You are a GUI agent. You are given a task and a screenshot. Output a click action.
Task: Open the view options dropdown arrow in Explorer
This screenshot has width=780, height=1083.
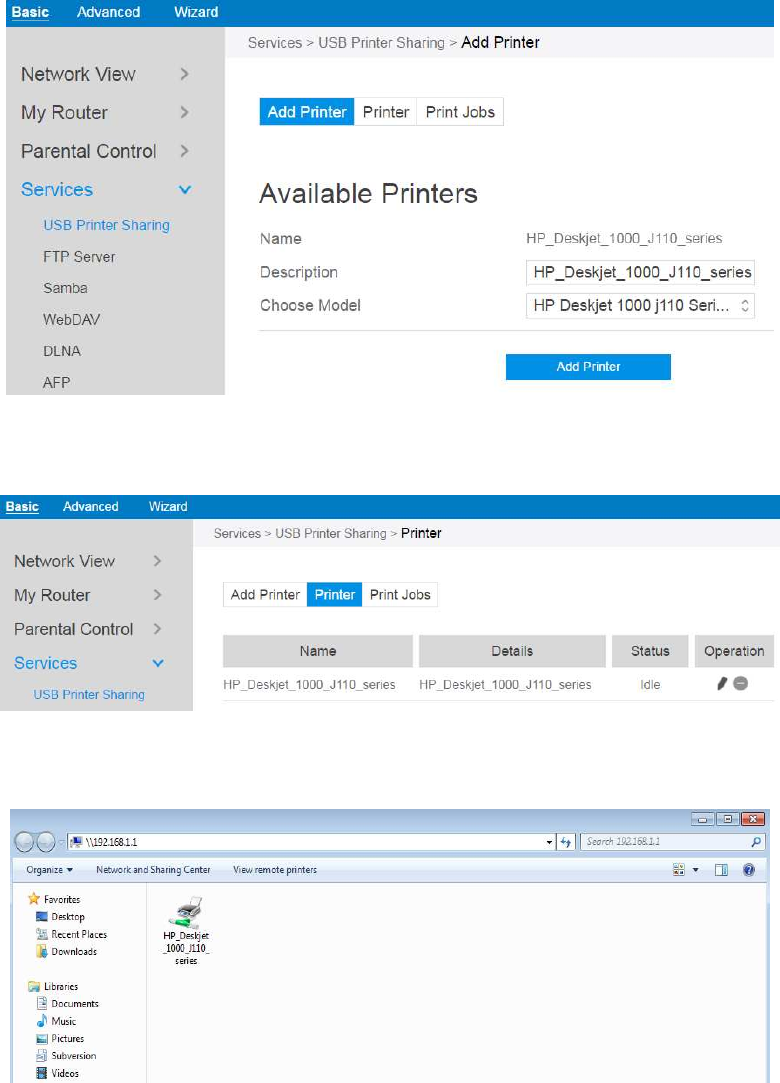[696, 870]
